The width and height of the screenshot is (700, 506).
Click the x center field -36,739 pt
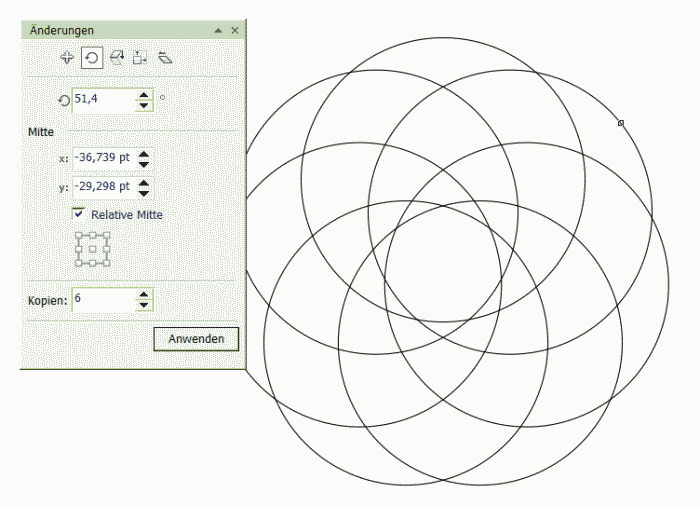coord(103,159)
